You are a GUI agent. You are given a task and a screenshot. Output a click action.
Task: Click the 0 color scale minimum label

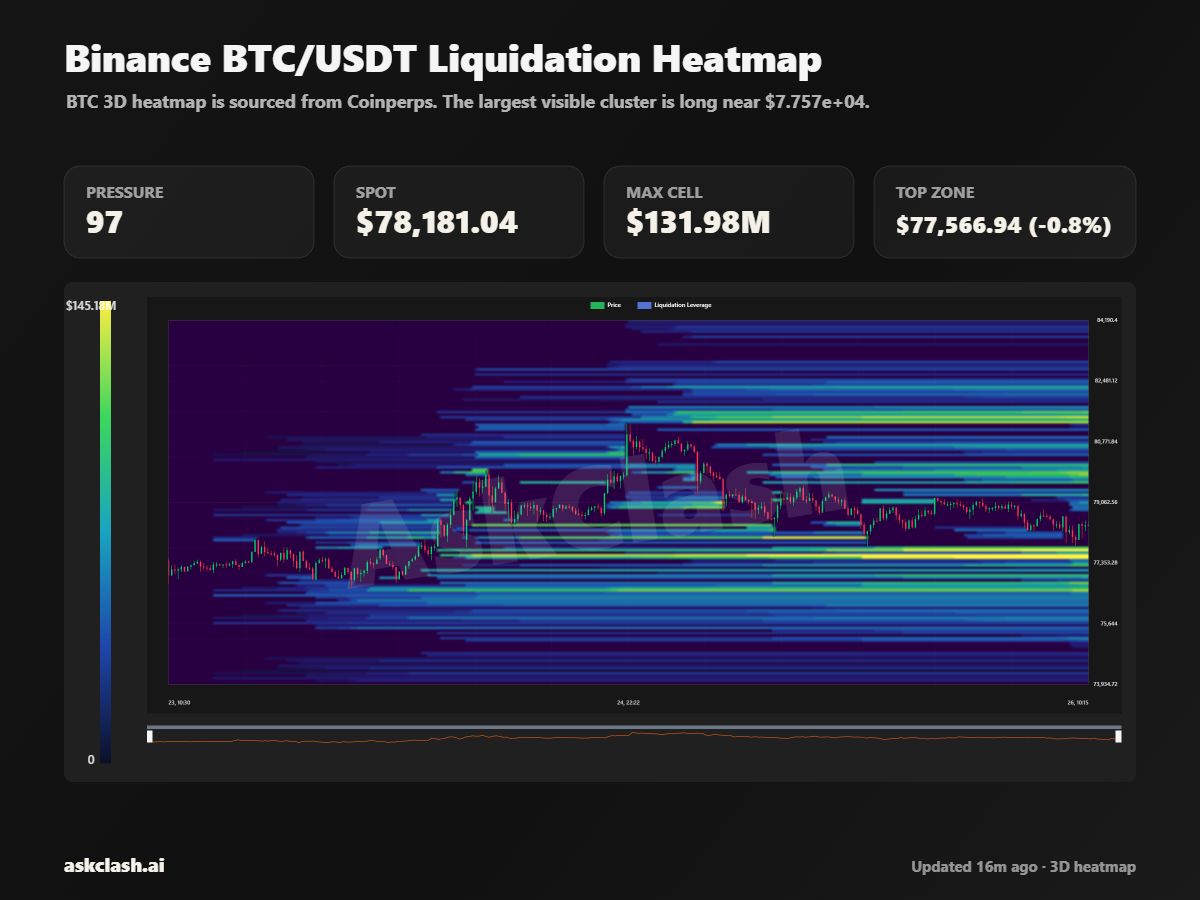coord(91,760)
